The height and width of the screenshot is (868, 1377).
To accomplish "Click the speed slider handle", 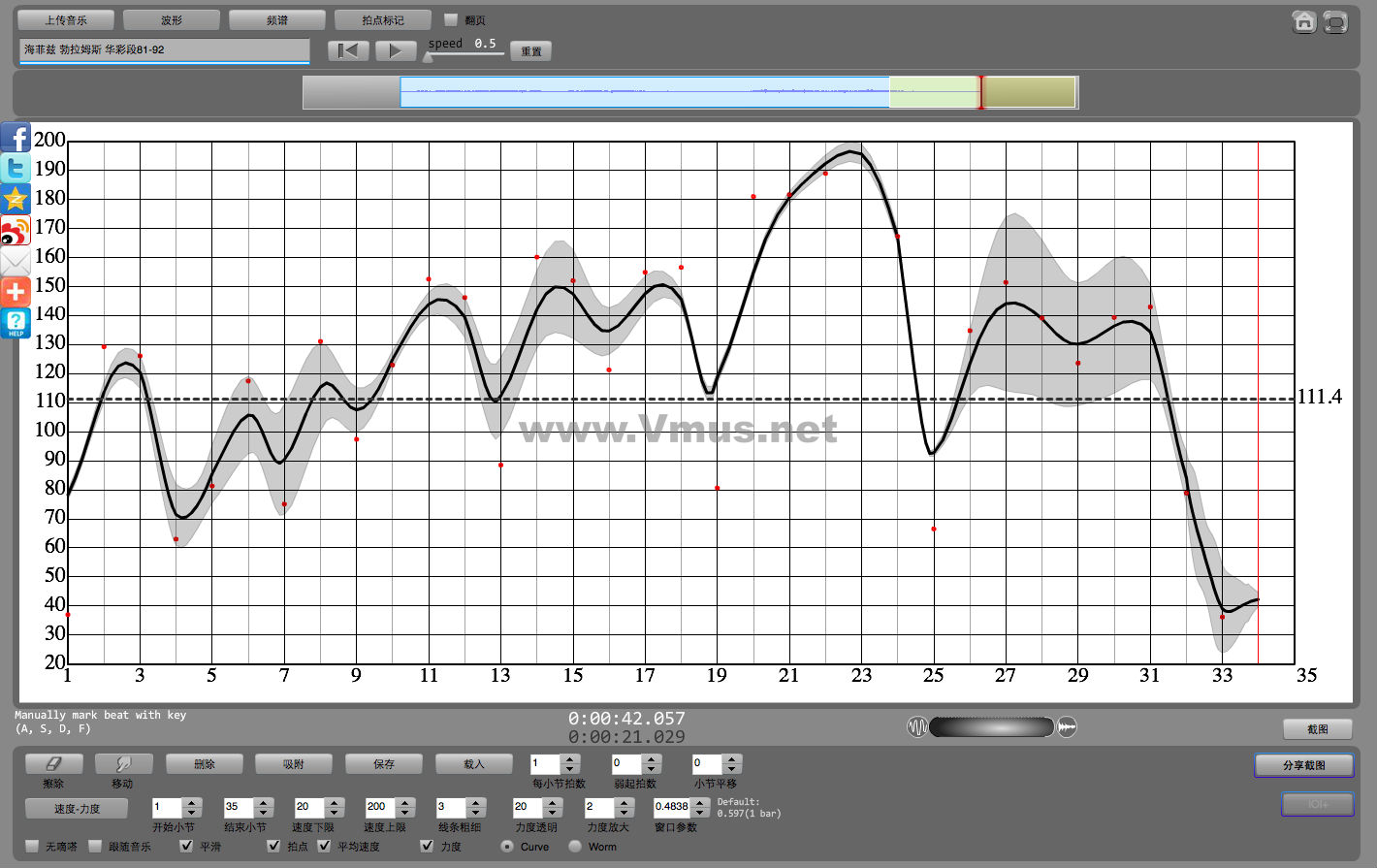I will [x=428, y=56].
